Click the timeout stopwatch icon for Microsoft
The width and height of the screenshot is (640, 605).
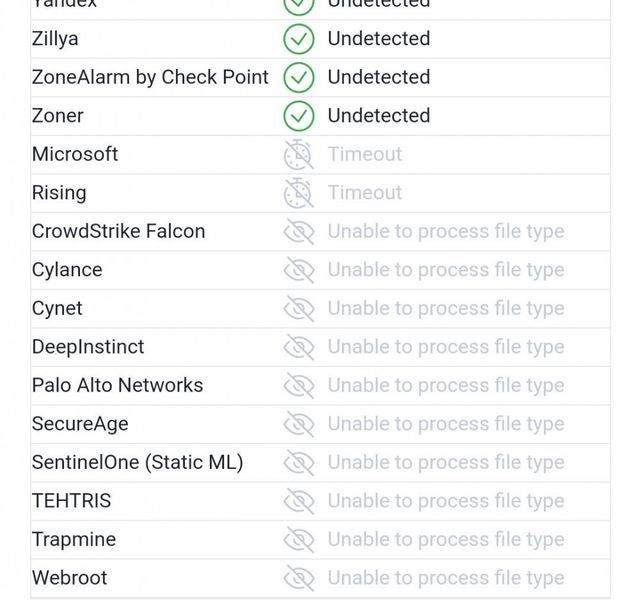tap(298, 154)
